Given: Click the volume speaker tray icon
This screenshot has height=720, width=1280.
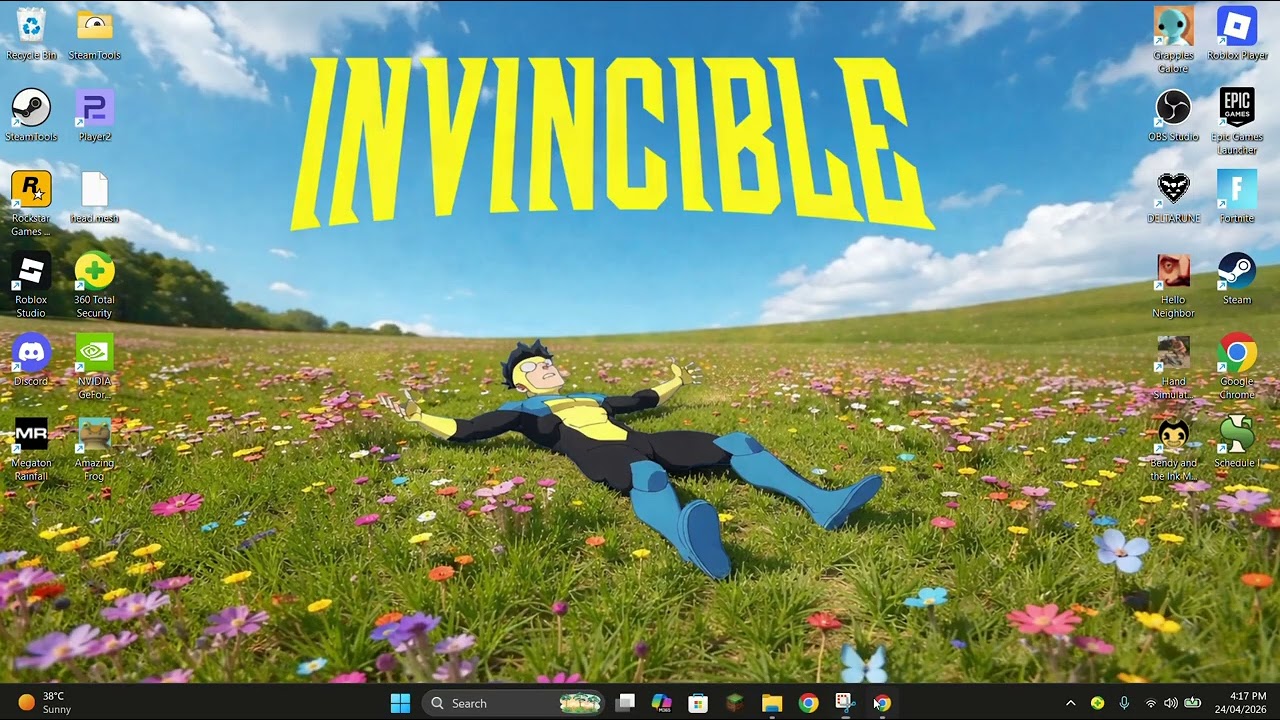Looking at the screenshot, I should tap(1170, 703).
